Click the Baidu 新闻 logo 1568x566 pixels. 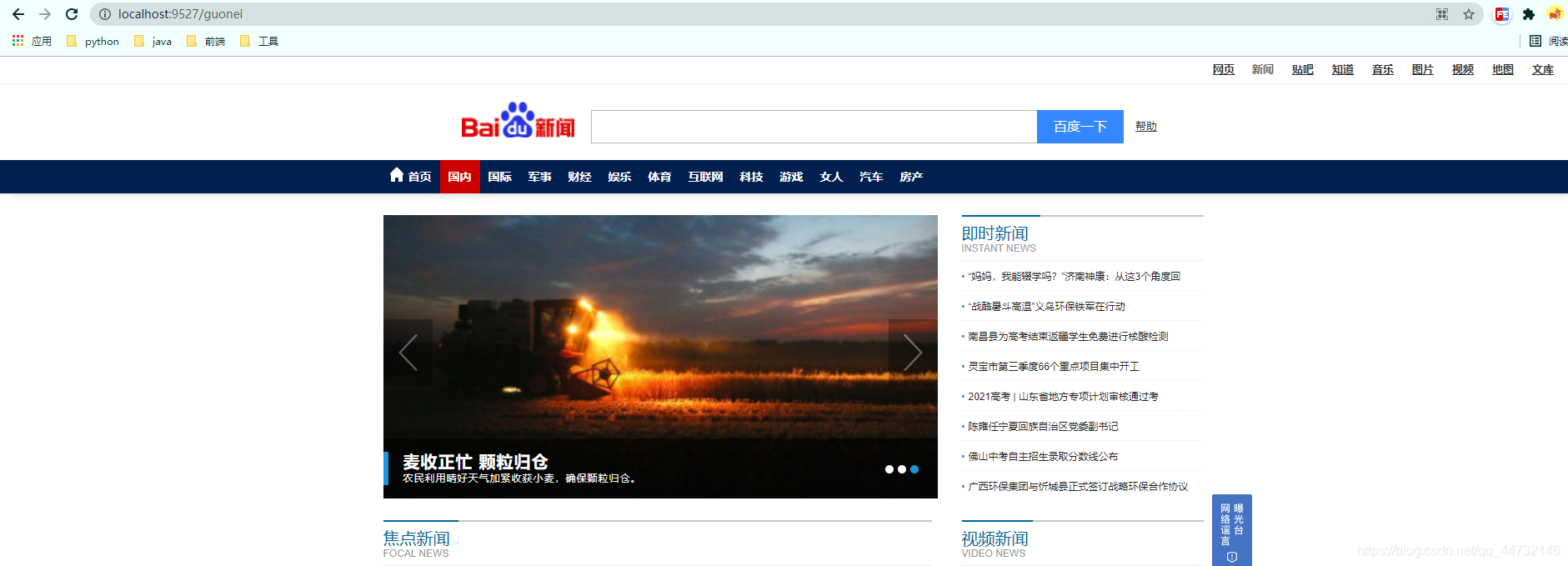click(518, 121)
